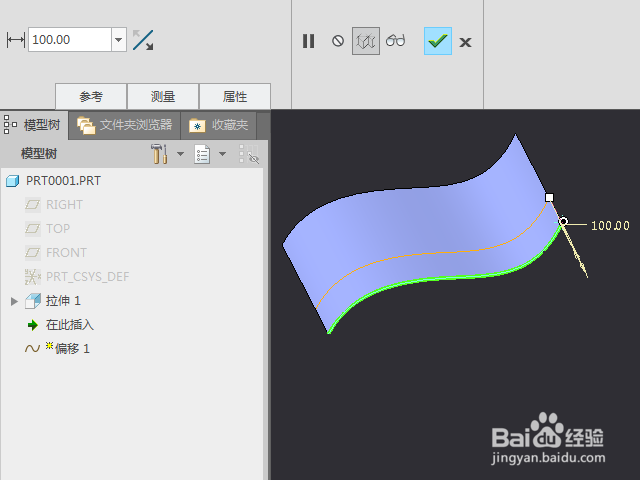Open the 参考 tab
The image size is (640, 480).
click(91, 97)
